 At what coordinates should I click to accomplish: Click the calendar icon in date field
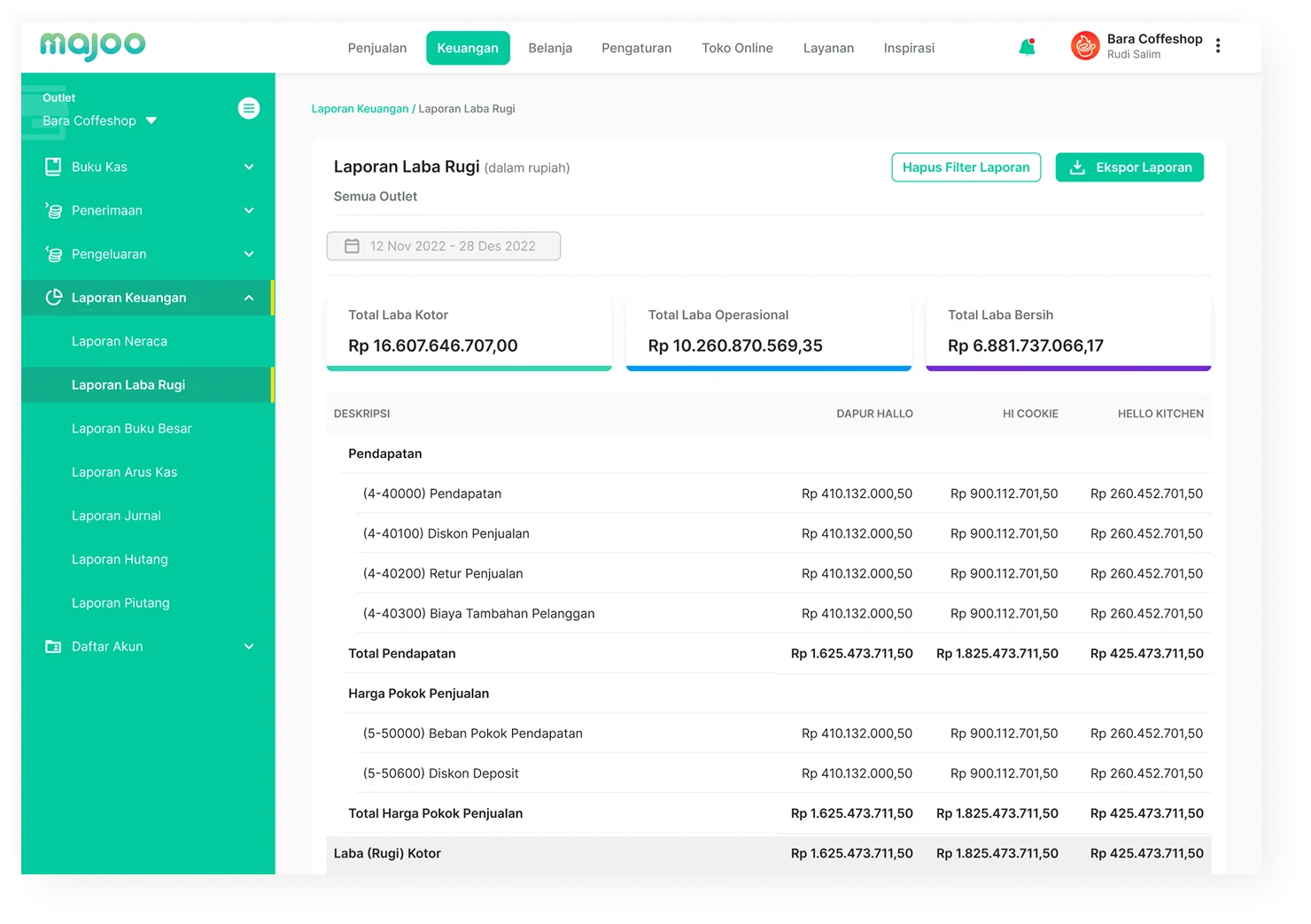coord(352,246)
